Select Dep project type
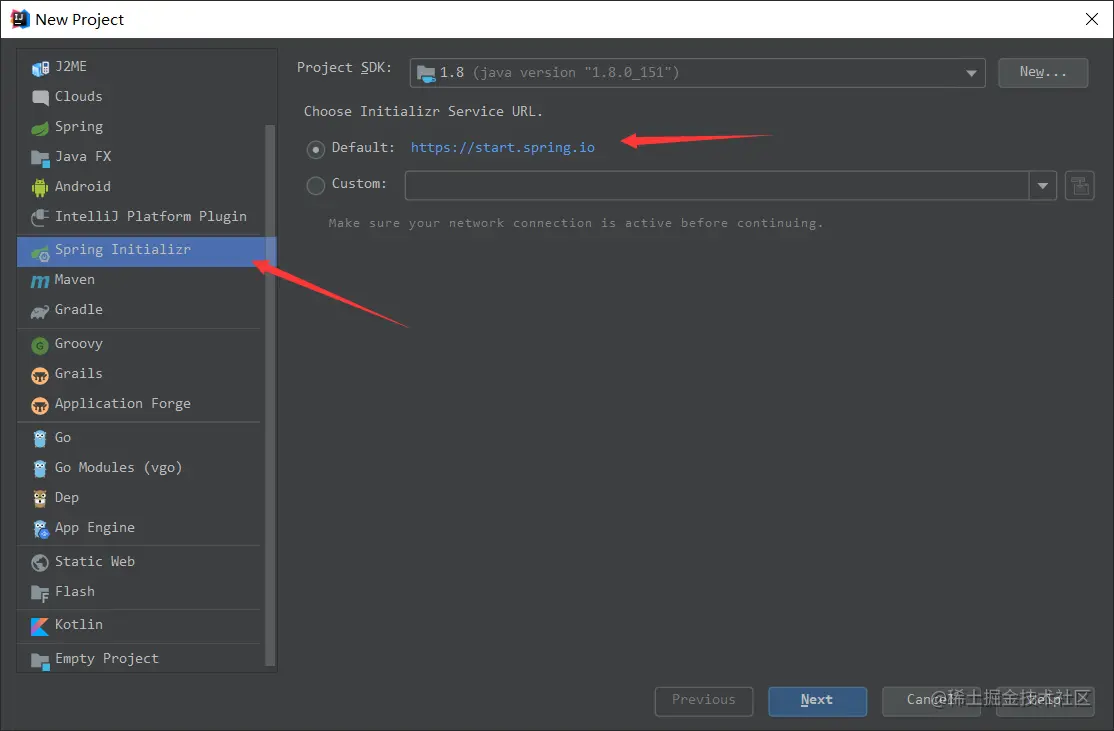 [139, 497]
